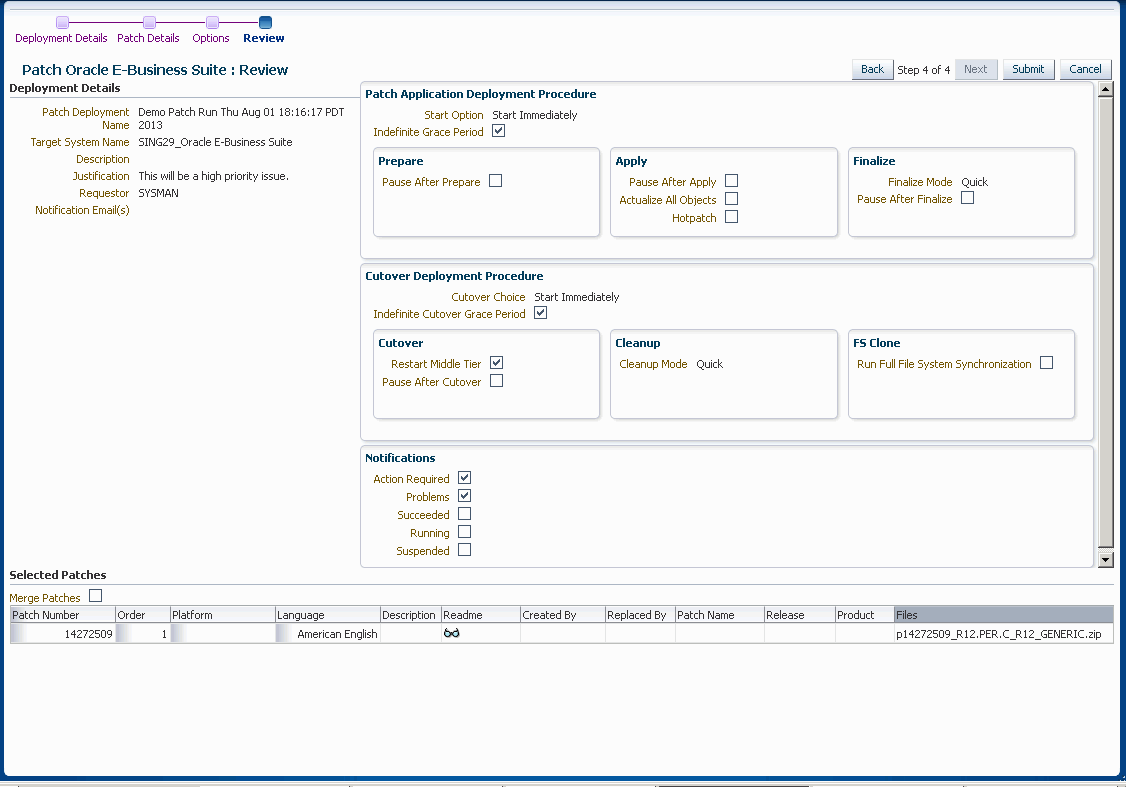This screenshot has width=1126, height=787.
Task: Toggle Indefinite Cutover Grace Period checkbox
Action: pyautogui.click(x=541, y=313)
